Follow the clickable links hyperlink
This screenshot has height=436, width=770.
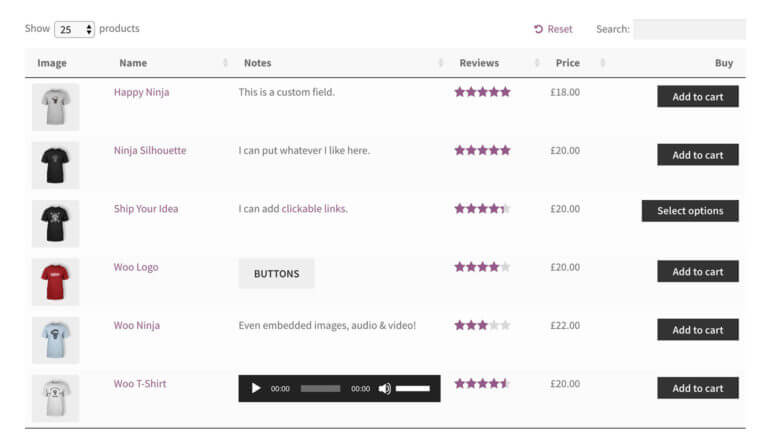coord(314,209)
